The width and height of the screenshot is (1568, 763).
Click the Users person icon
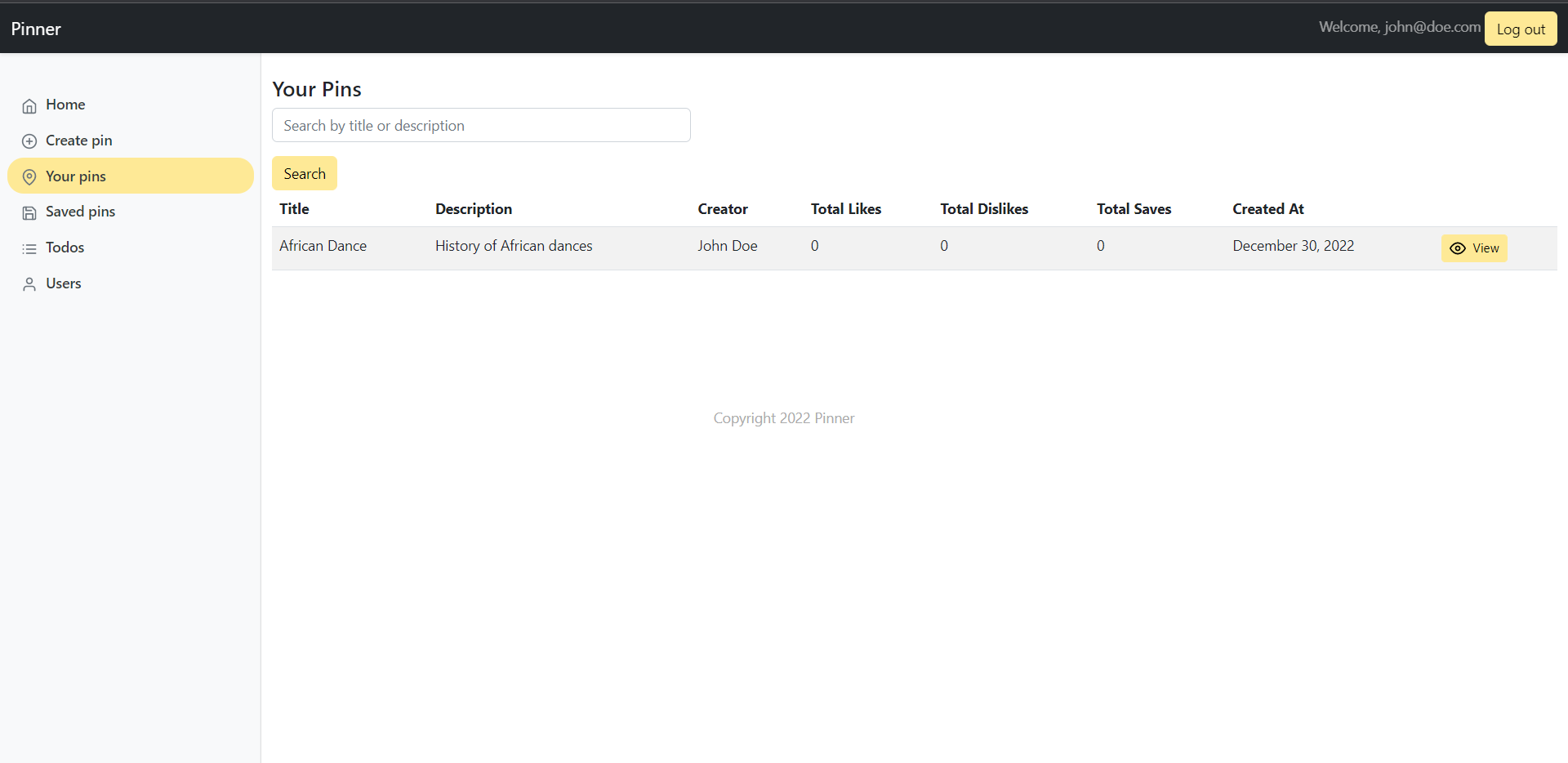[29, 283]
